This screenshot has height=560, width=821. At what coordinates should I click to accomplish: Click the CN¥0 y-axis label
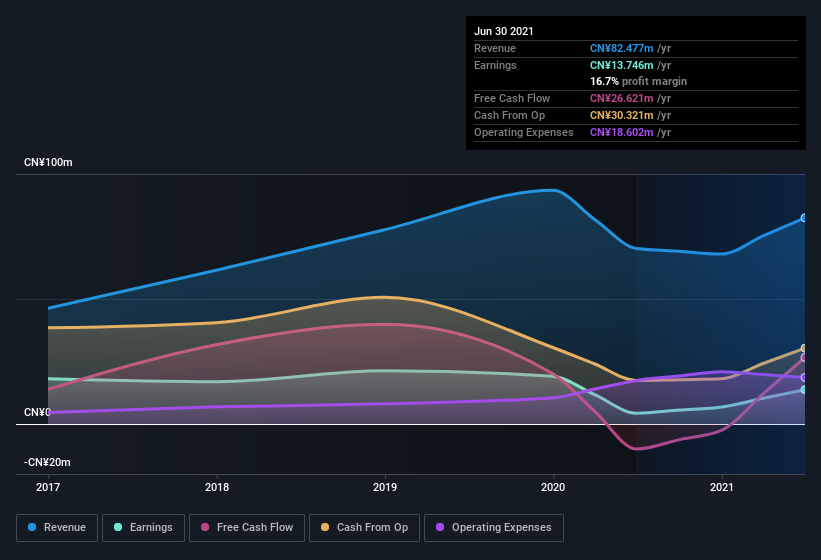tap(37, 412)
